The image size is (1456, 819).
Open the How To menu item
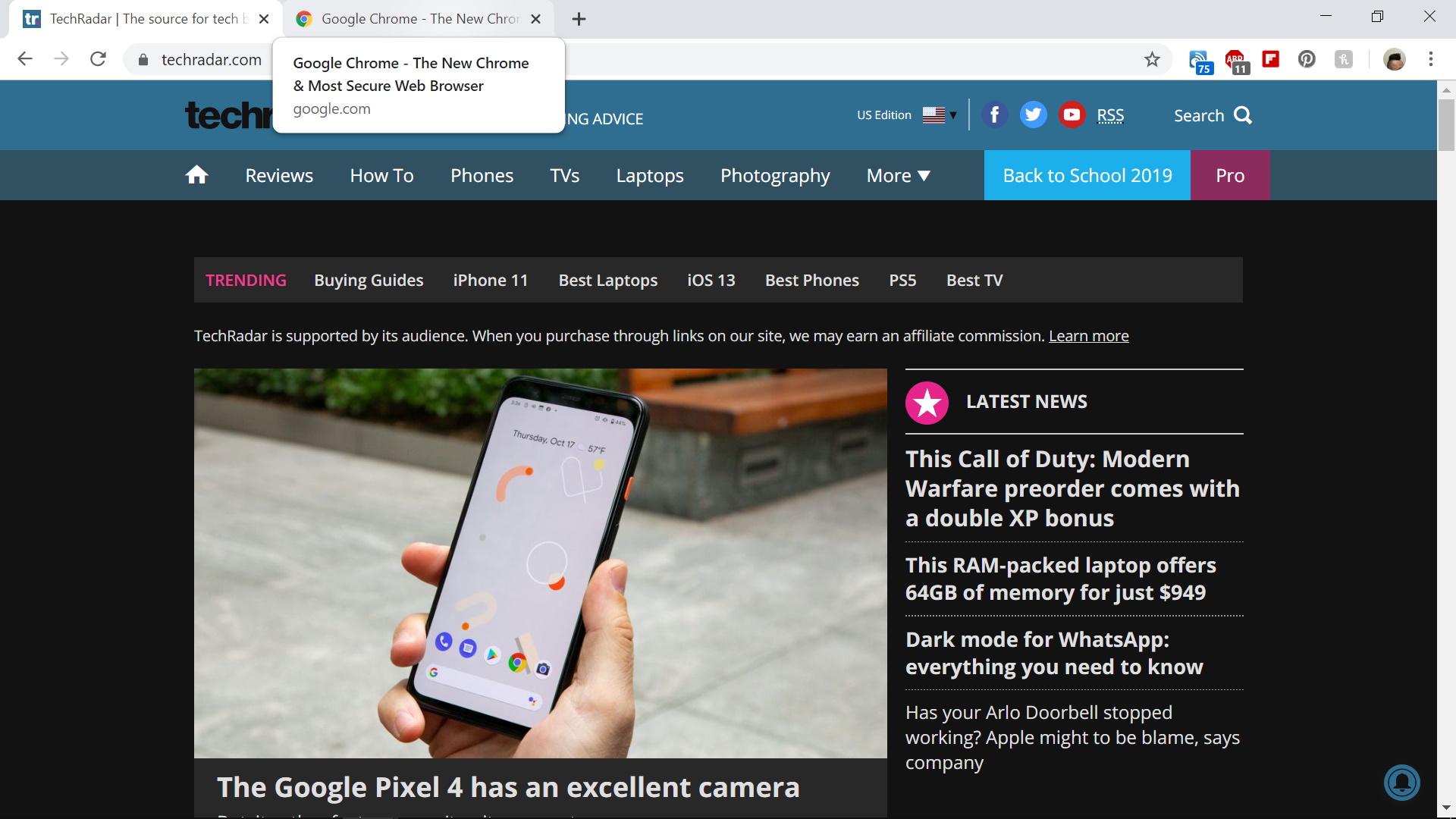click(381, 176)
